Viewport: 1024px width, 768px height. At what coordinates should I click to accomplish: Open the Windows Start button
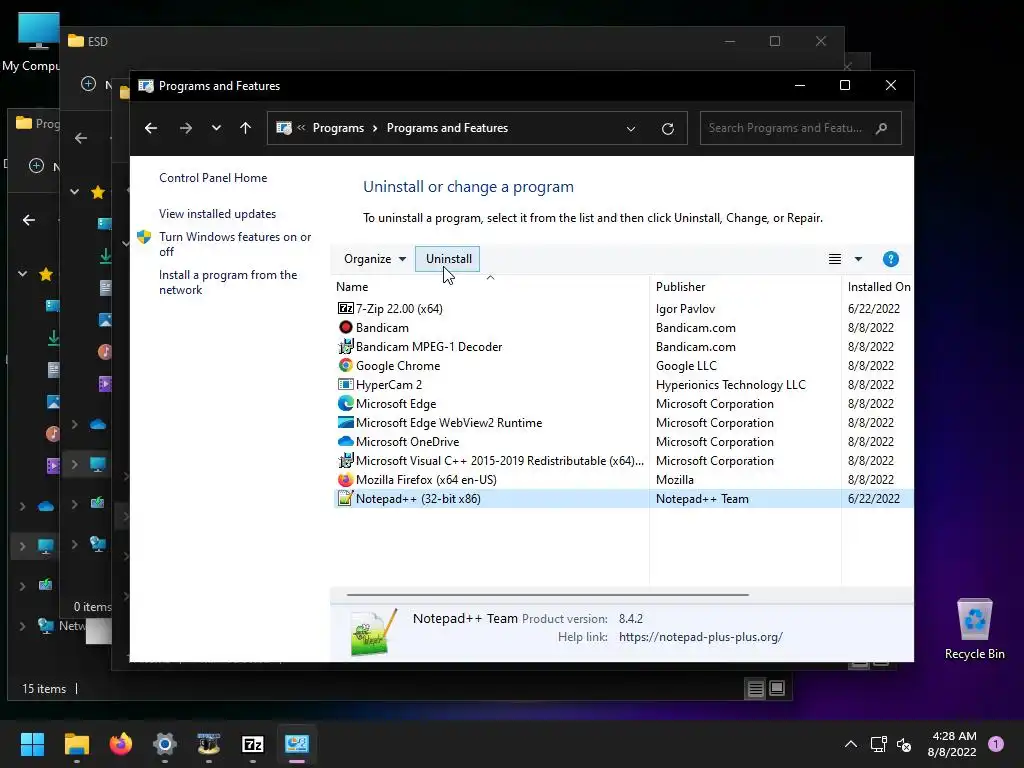tap(32, 744)
